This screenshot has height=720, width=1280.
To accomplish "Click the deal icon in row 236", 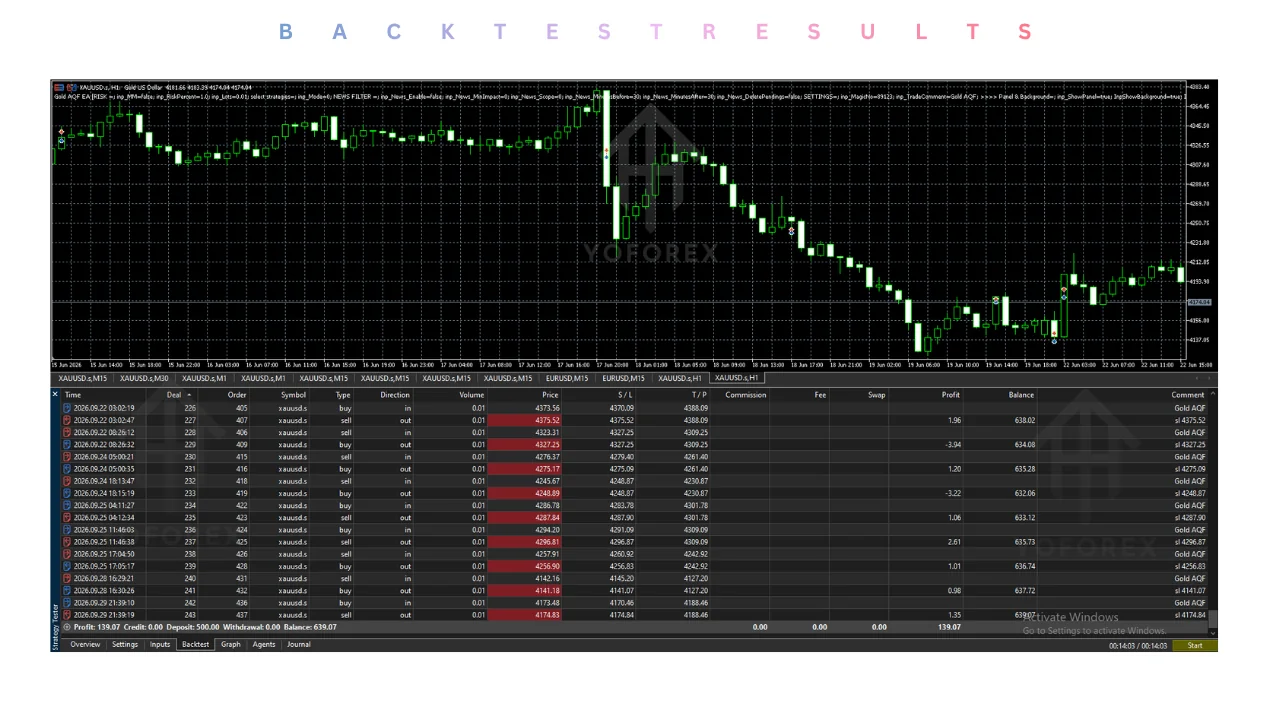I will coord(67,530).
